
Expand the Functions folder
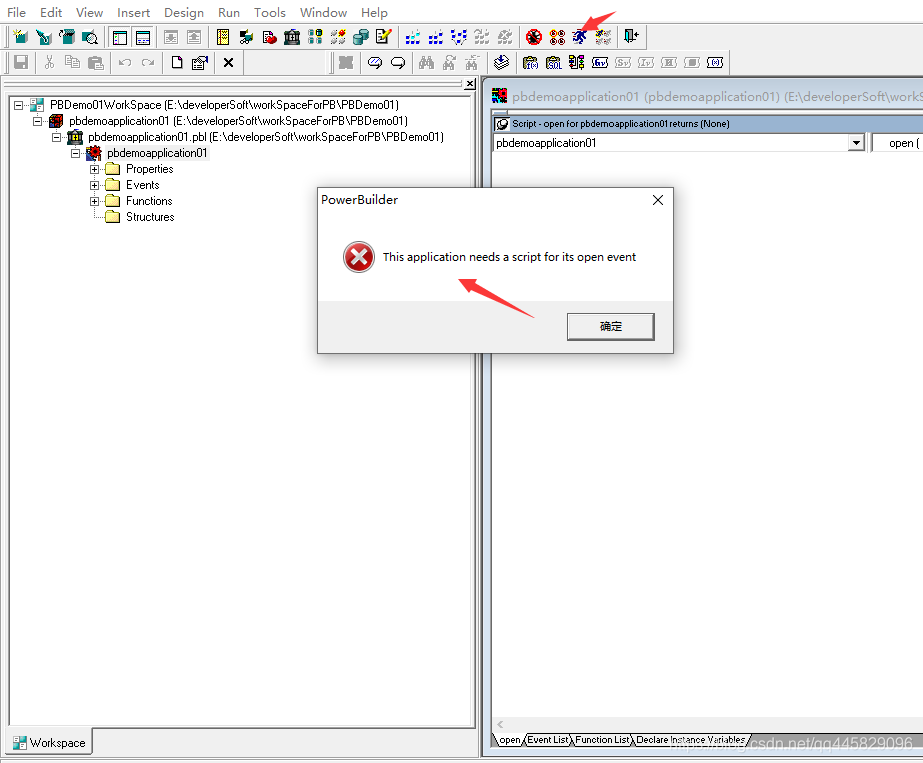(x=94, y=201)
